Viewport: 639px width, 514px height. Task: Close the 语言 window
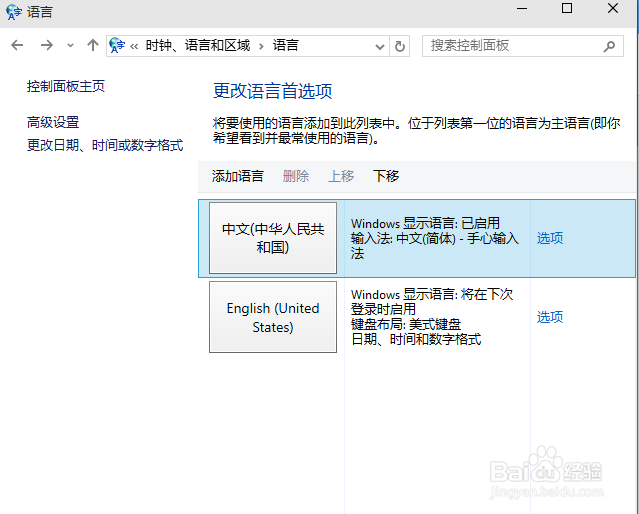tap(613, 8)
